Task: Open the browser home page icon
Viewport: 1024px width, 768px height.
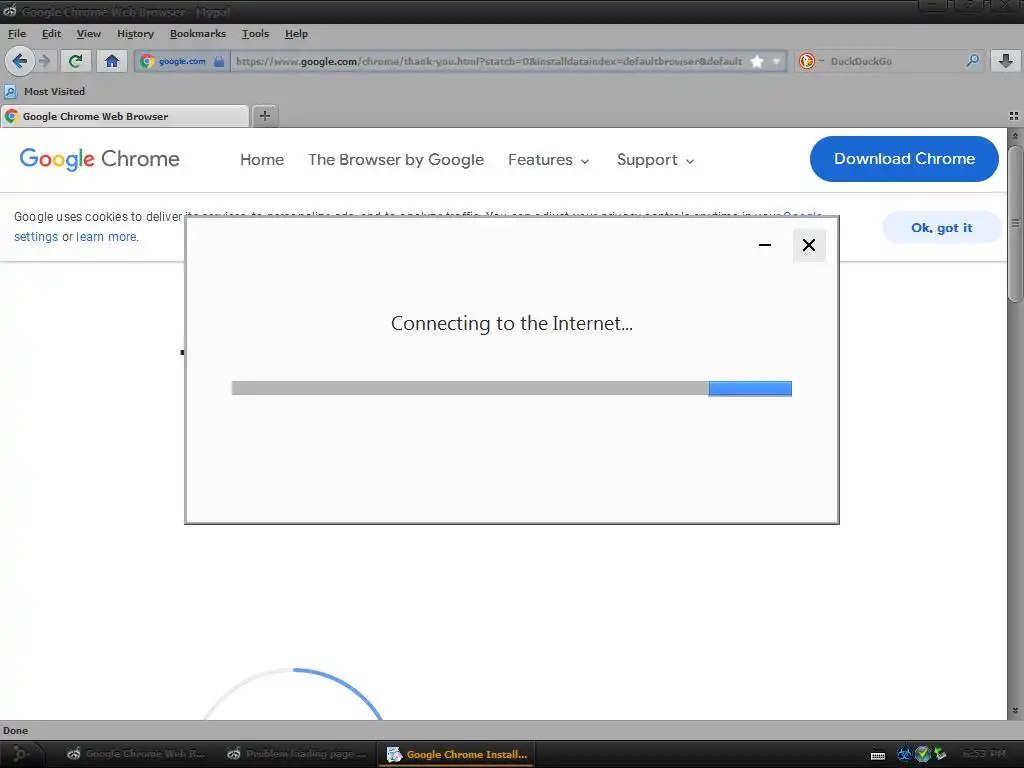Action: (x=112, y=61)
